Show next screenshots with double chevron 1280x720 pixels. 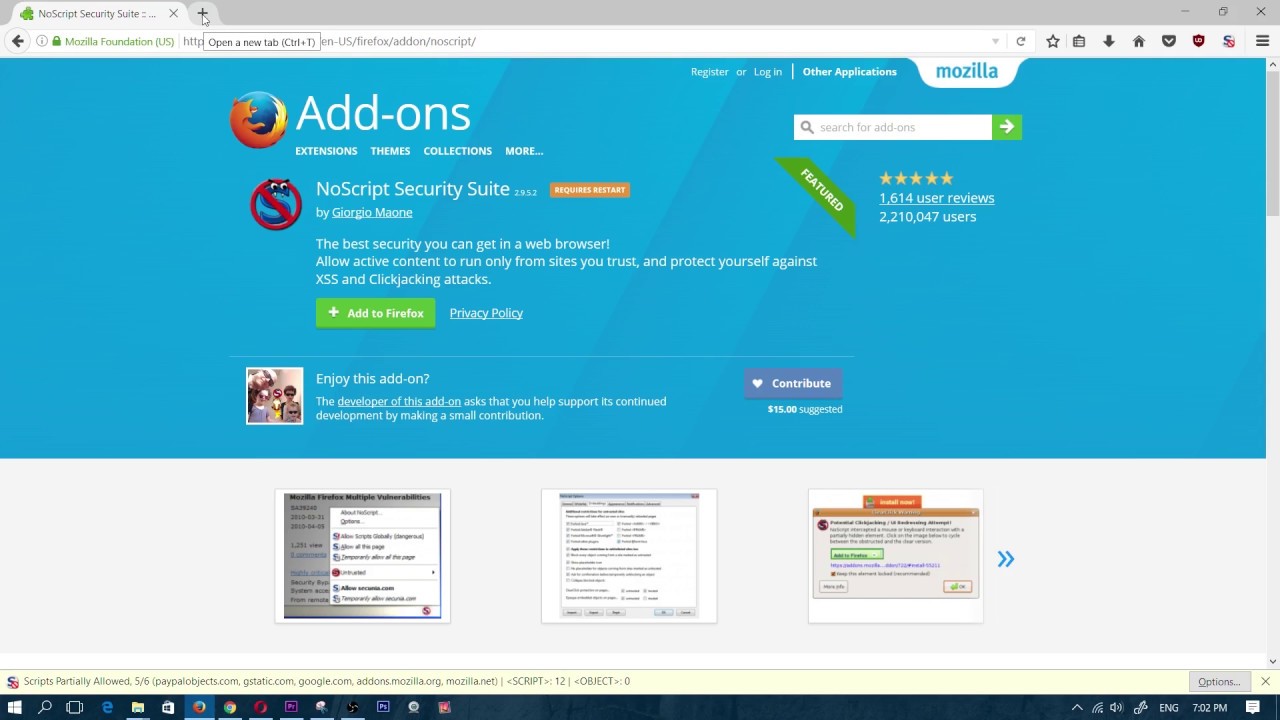click(1005, 559)
